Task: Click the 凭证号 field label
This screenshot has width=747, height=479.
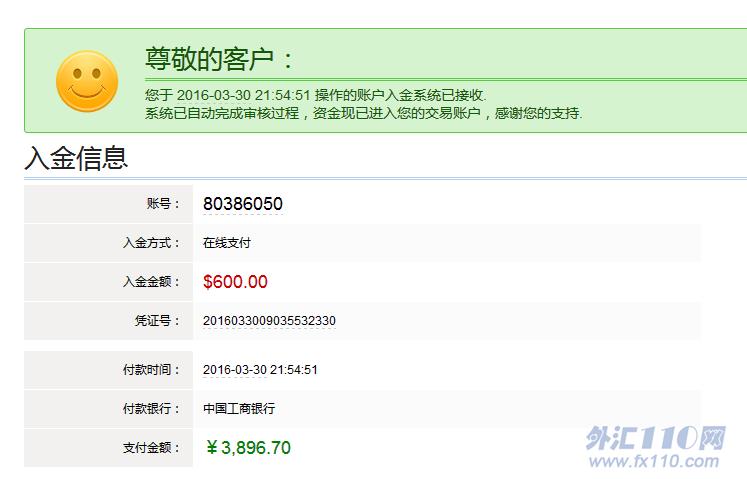Action: point(157,321)
